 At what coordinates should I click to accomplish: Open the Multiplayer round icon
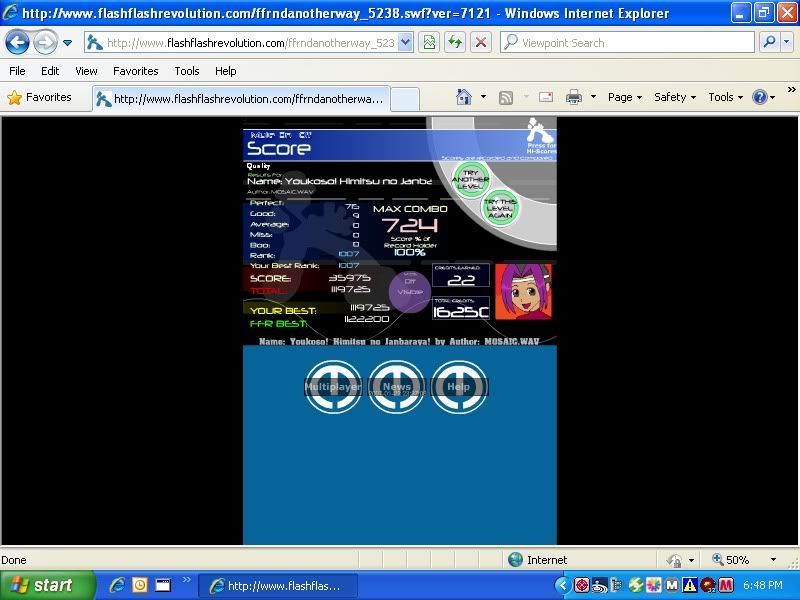coord(333,387)
